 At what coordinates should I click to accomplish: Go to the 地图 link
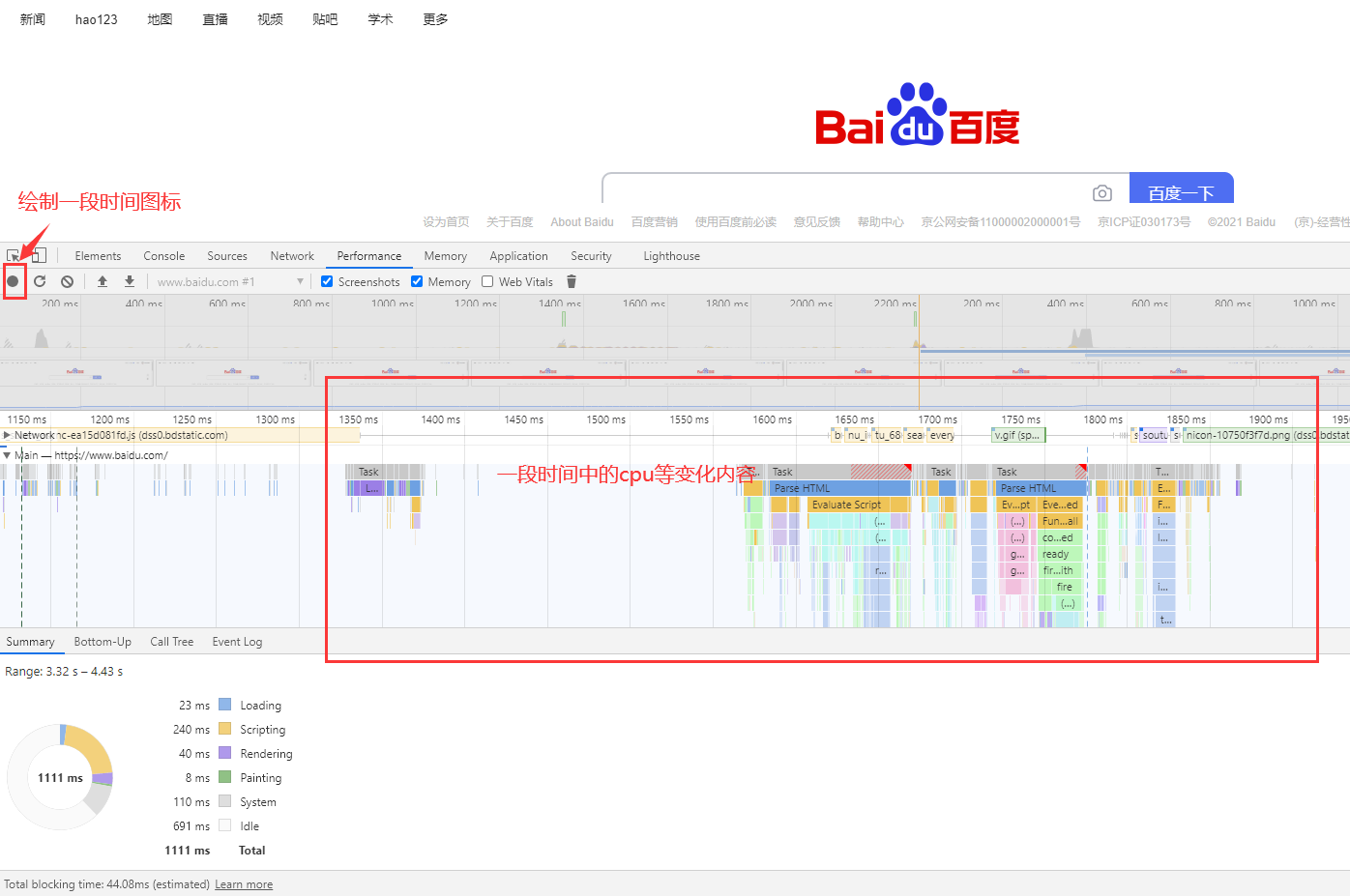[160, 19]
